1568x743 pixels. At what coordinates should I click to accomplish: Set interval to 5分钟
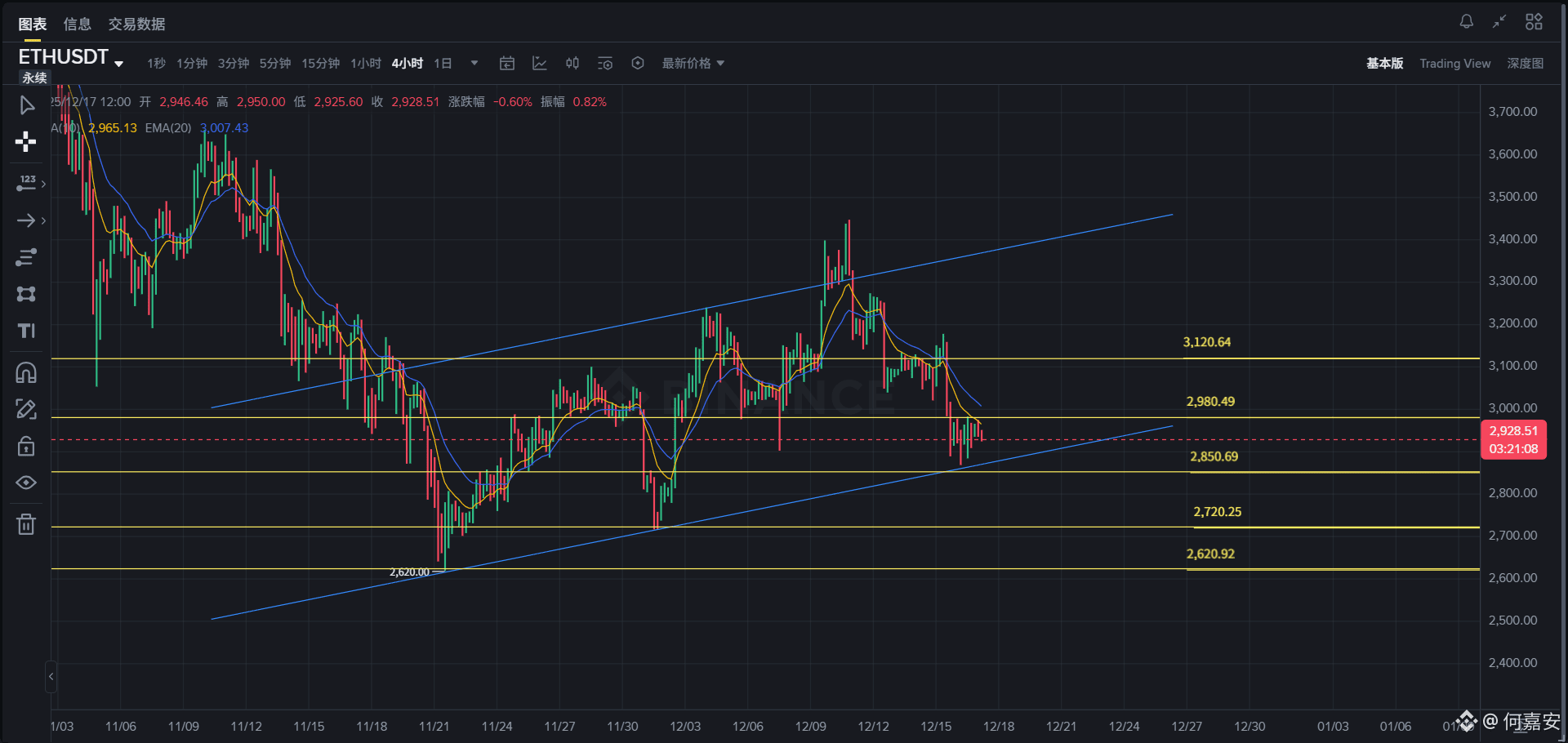[x=275, y=63]
